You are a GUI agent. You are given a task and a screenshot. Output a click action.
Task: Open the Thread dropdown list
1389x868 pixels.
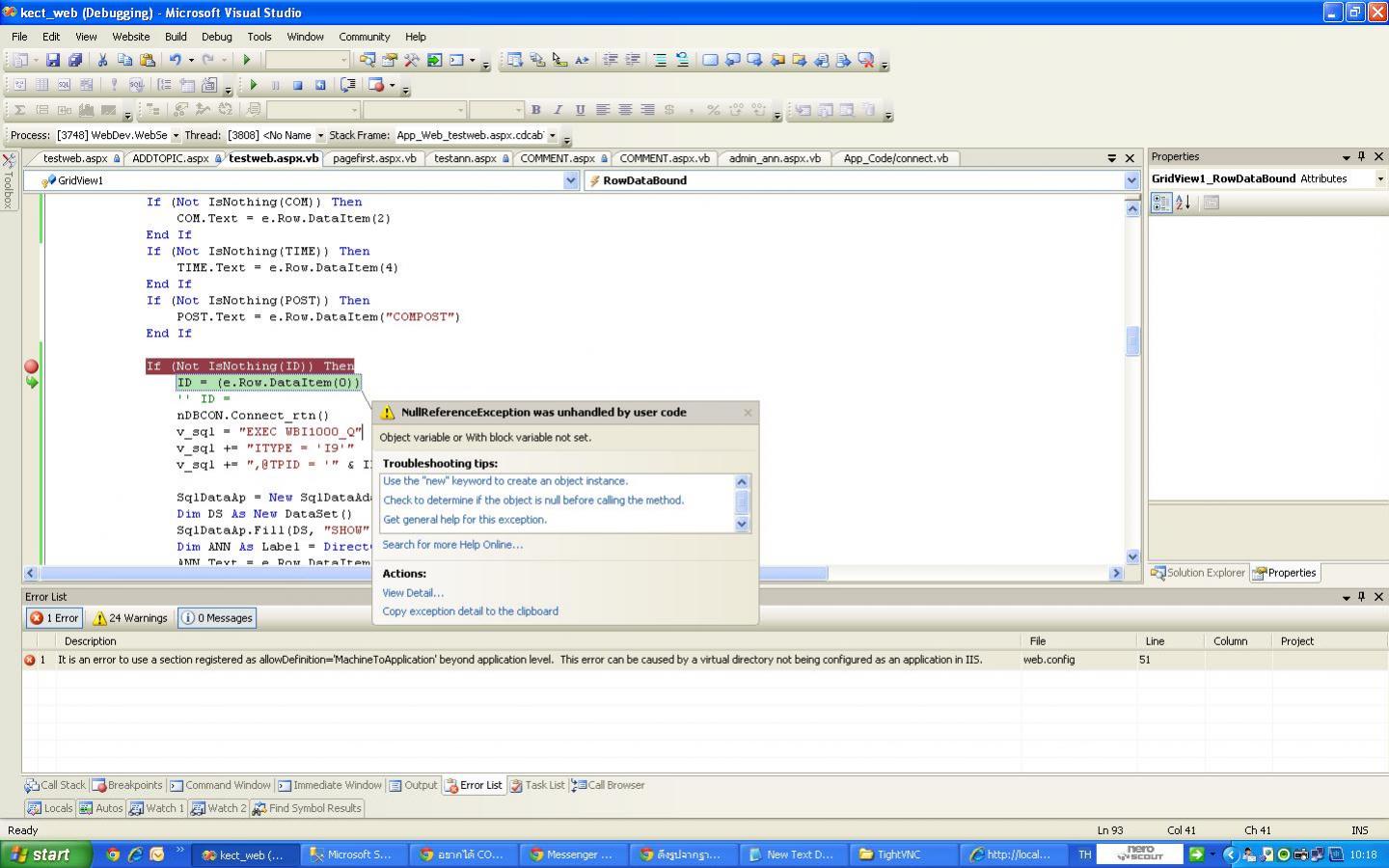click(x=320, y=136)
